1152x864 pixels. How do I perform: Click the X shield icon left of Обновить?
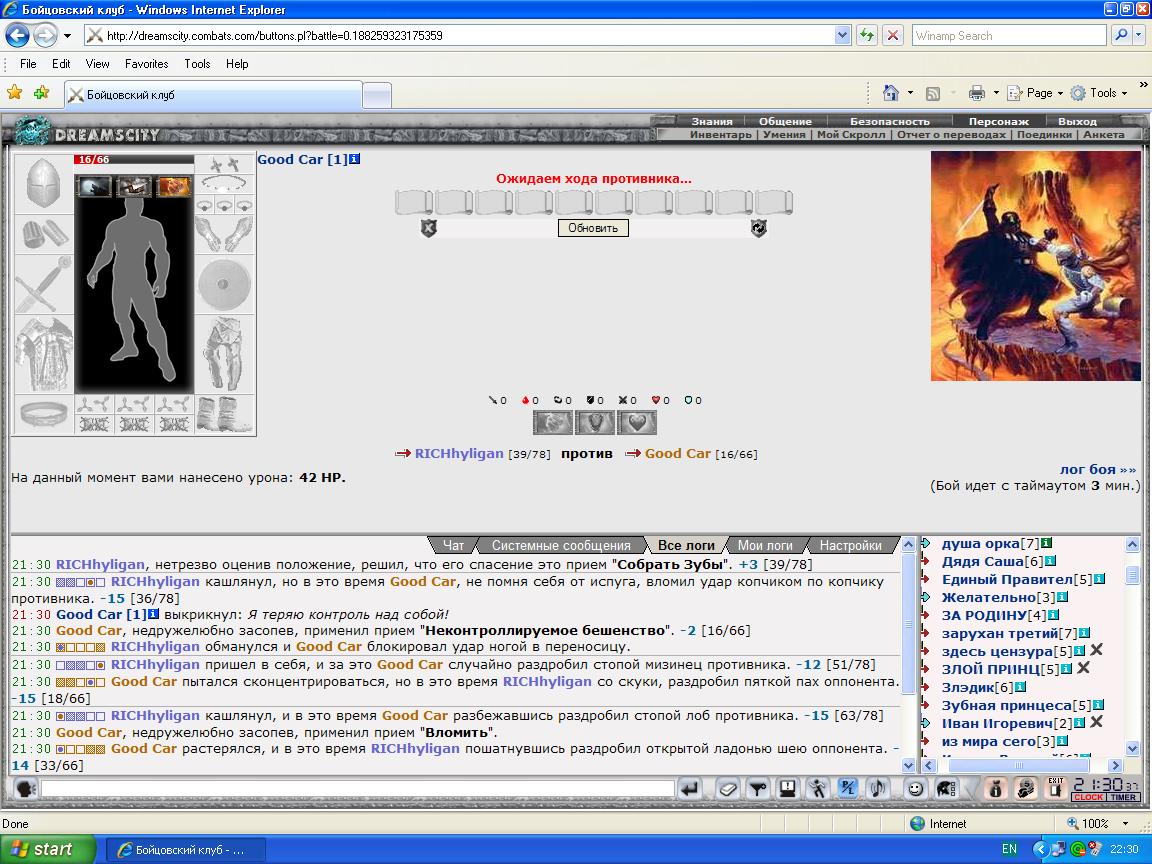point(428,228)
